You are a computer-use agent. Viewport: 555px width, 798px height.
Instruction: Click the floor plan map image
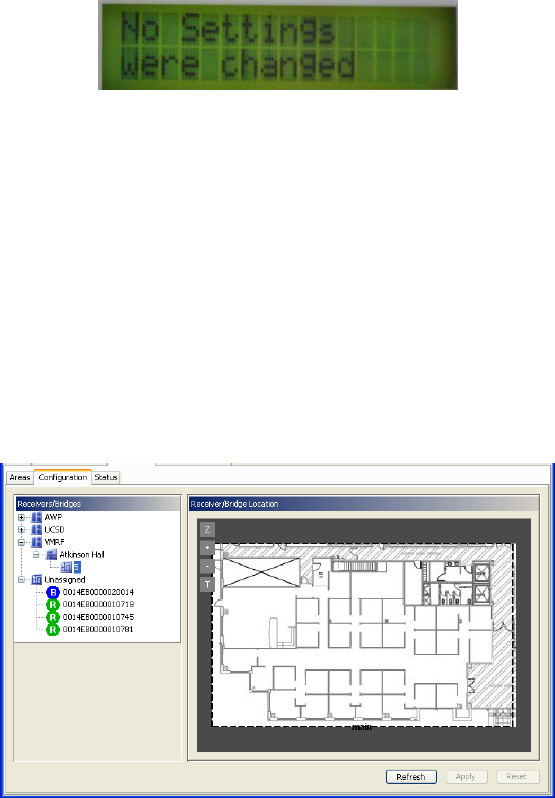(x=364, y=635)
